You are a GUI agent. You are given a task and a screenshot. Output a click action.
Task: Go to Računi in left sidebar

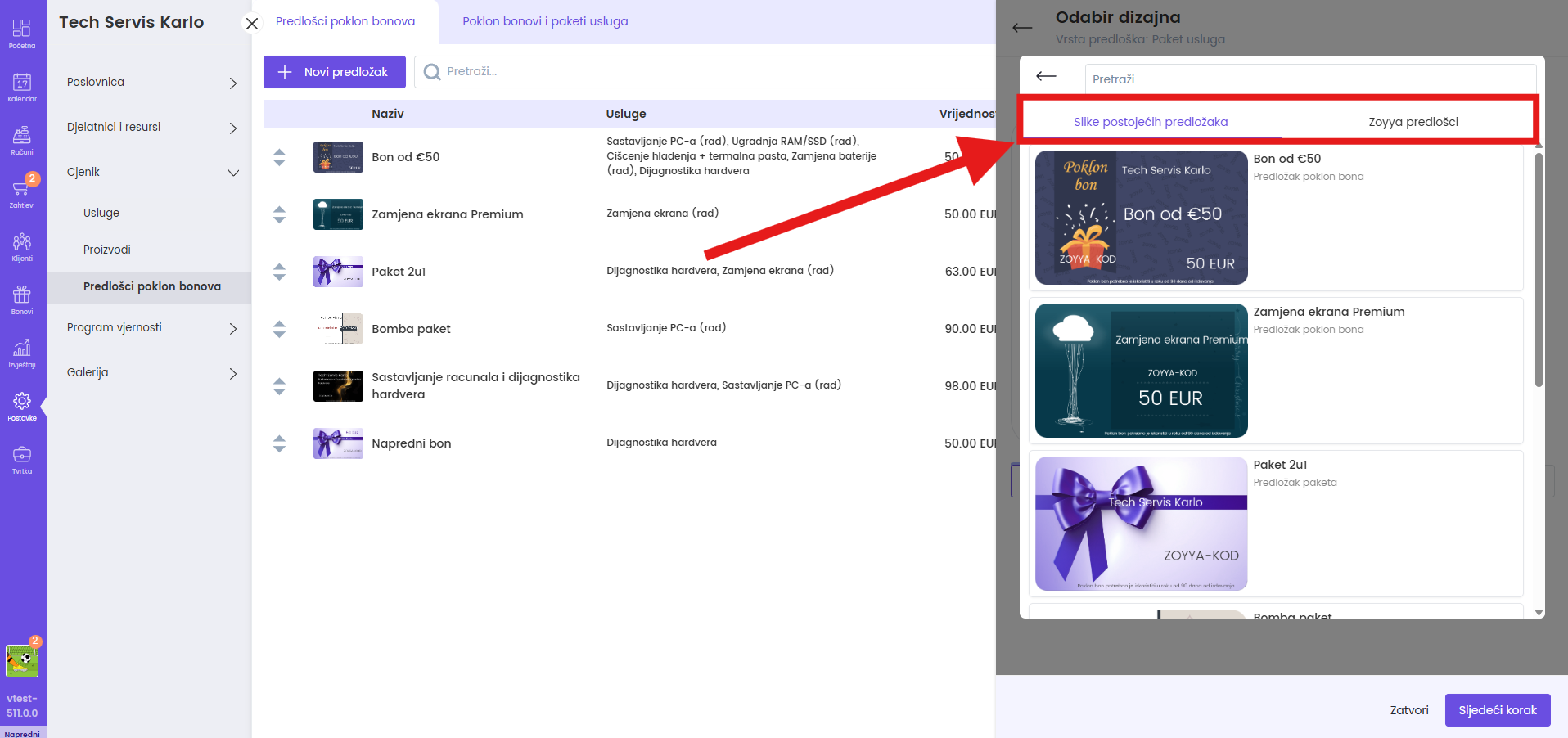(22, 140)
